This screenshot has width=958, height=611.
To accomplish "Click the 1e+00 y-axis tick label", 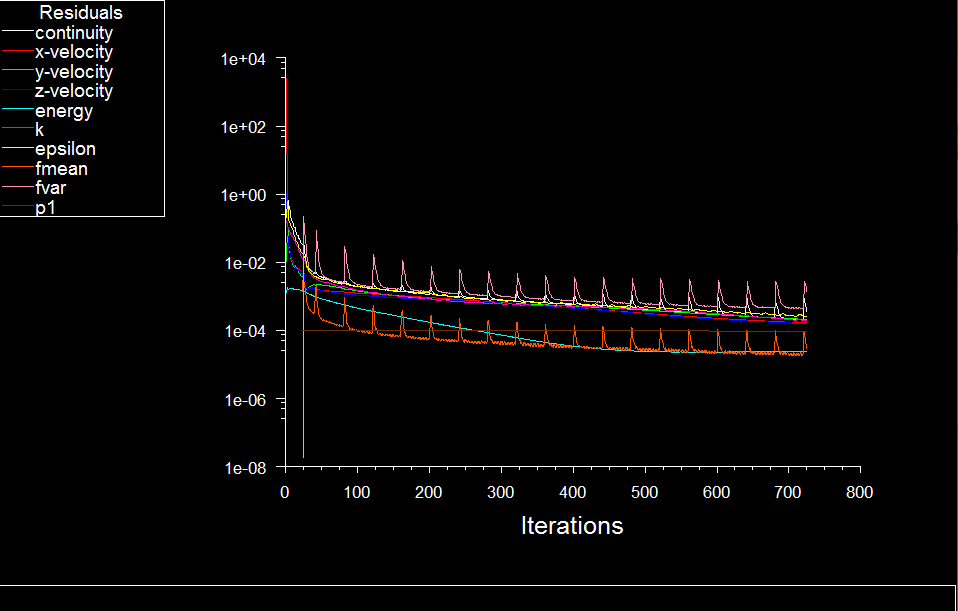I will (243, 195).
